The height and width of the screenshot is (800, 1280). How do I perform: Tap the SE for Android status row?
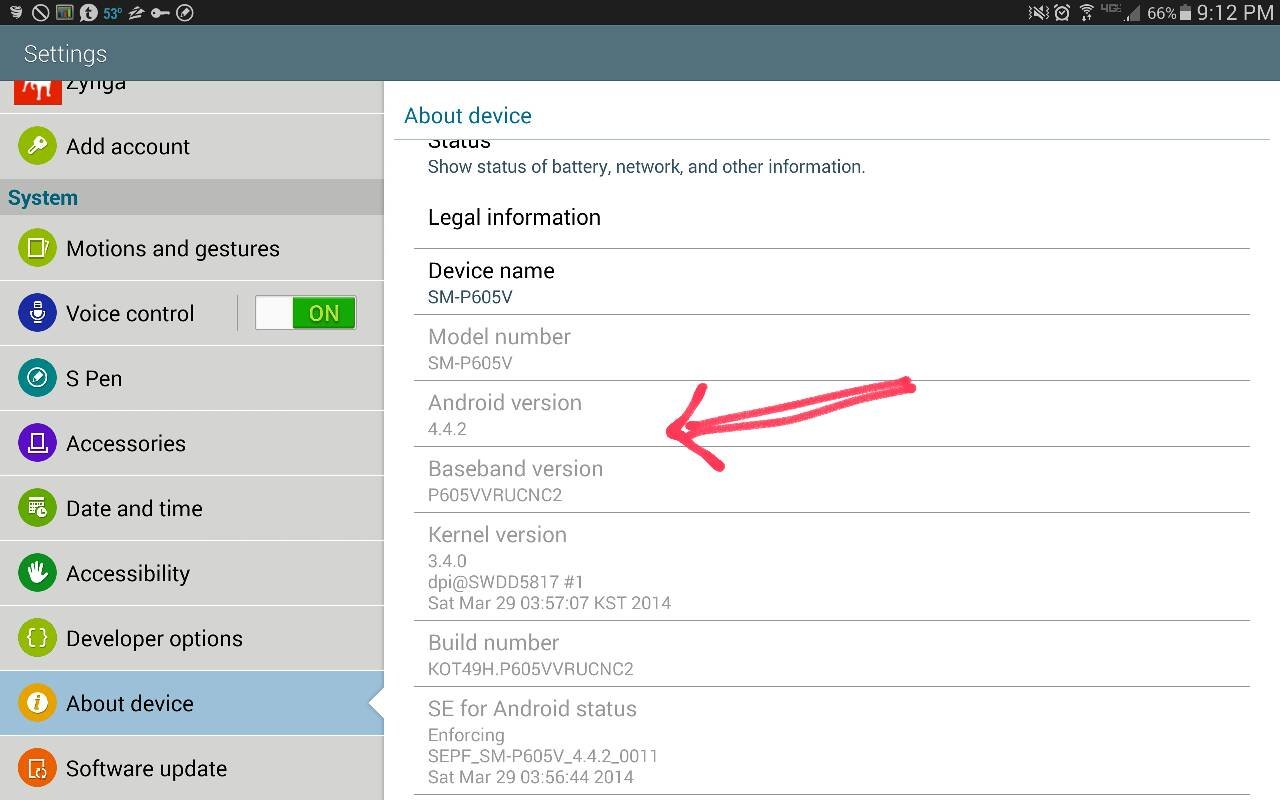pyautogui.click(x=832, y=741)
